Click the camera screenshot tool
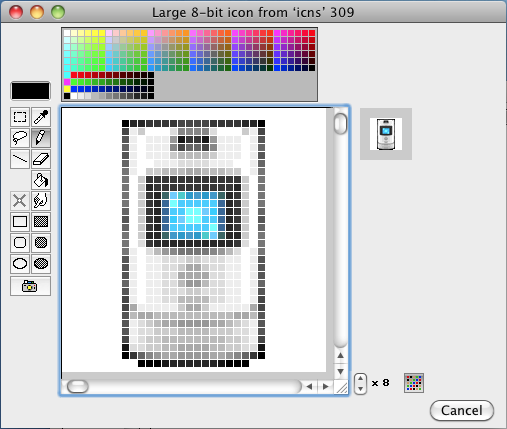 (x=30, y=286)
